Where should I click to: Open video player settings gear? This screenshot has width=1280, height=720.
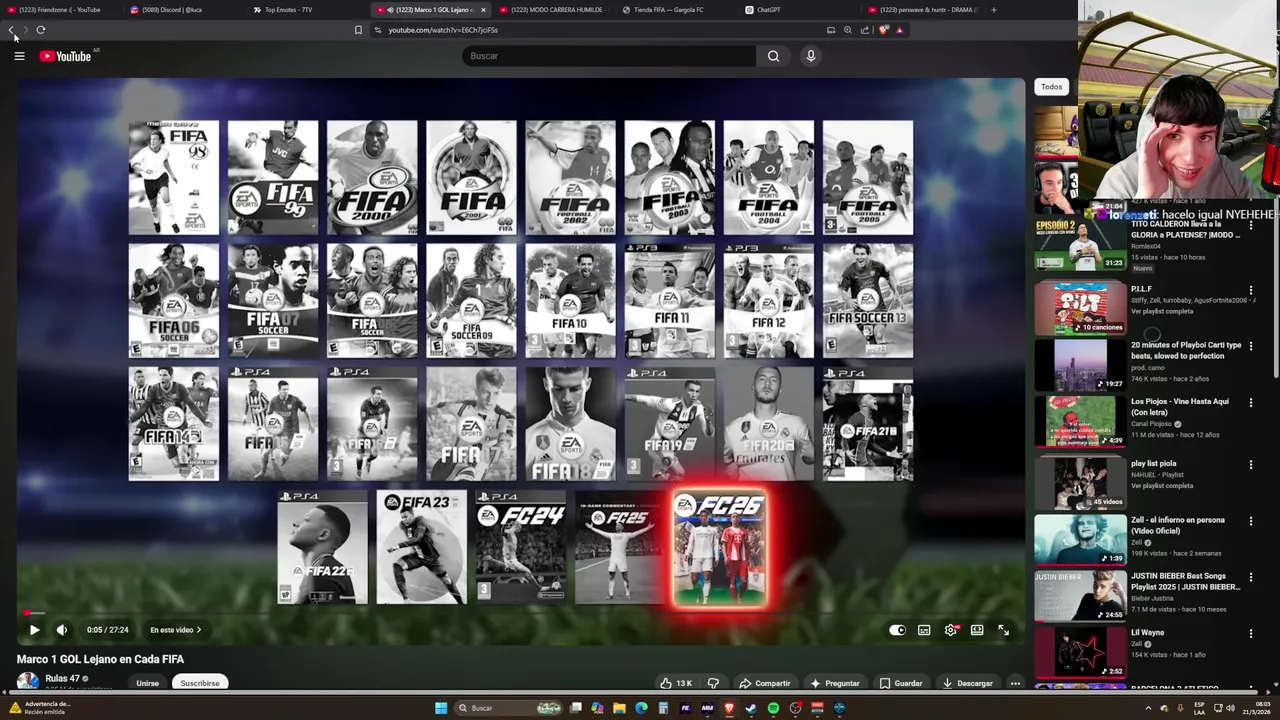(x=951, y=630)
